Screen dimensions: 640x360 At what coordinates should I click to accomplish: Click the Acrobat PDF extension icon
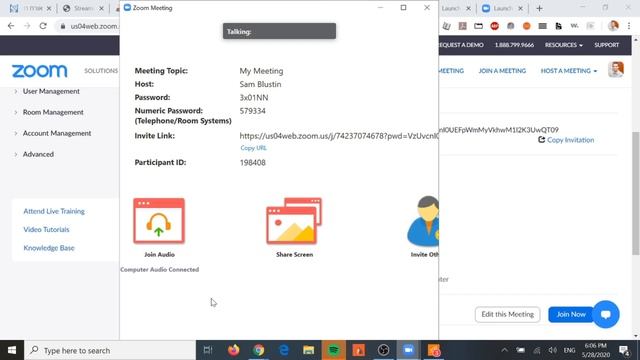[462, 26]
